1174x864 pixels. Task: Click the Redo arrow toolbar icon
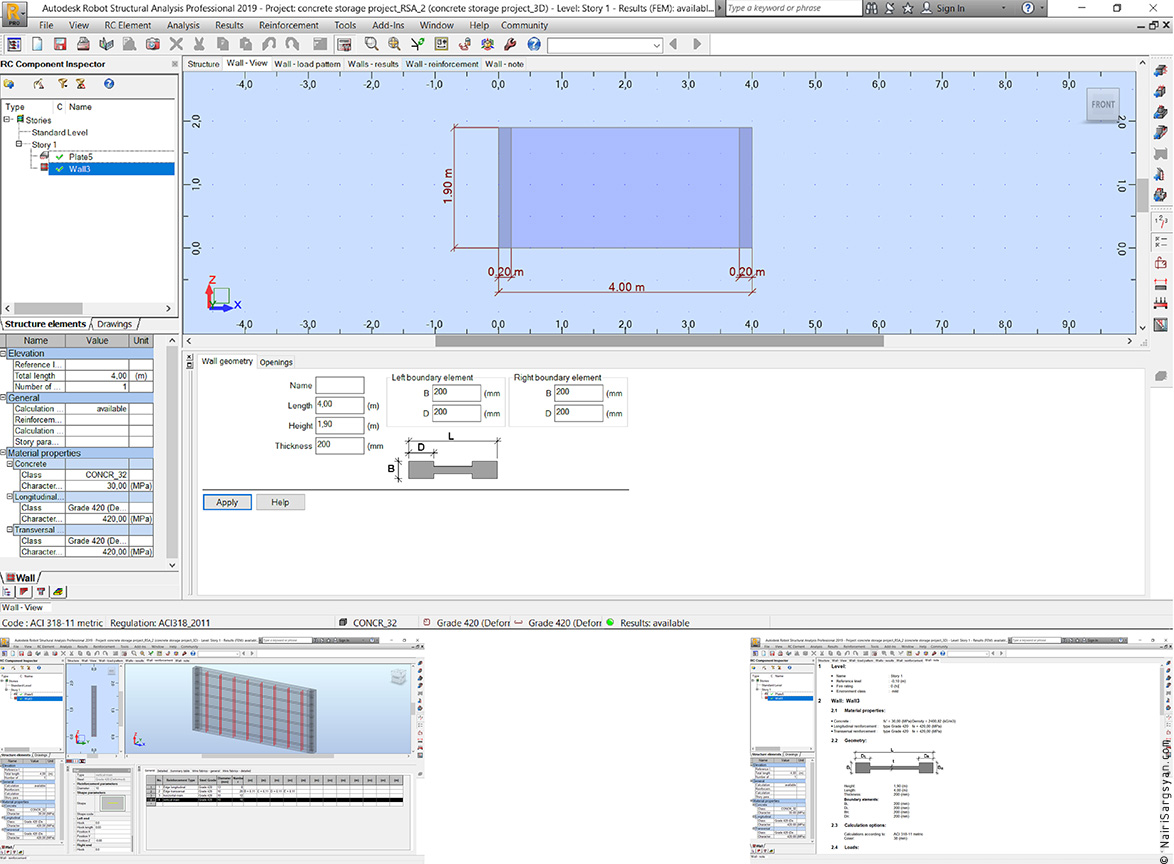point(292,44)
